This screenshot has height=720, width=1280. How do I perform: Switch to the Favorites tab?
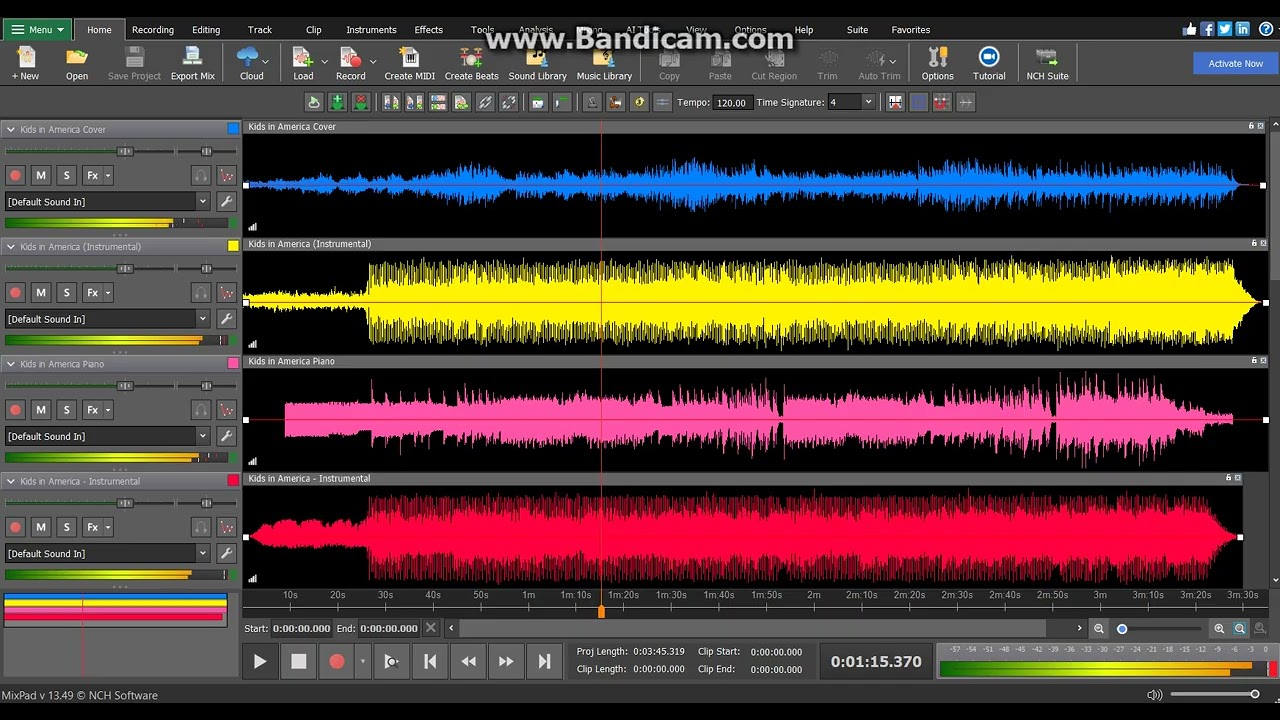910,29
